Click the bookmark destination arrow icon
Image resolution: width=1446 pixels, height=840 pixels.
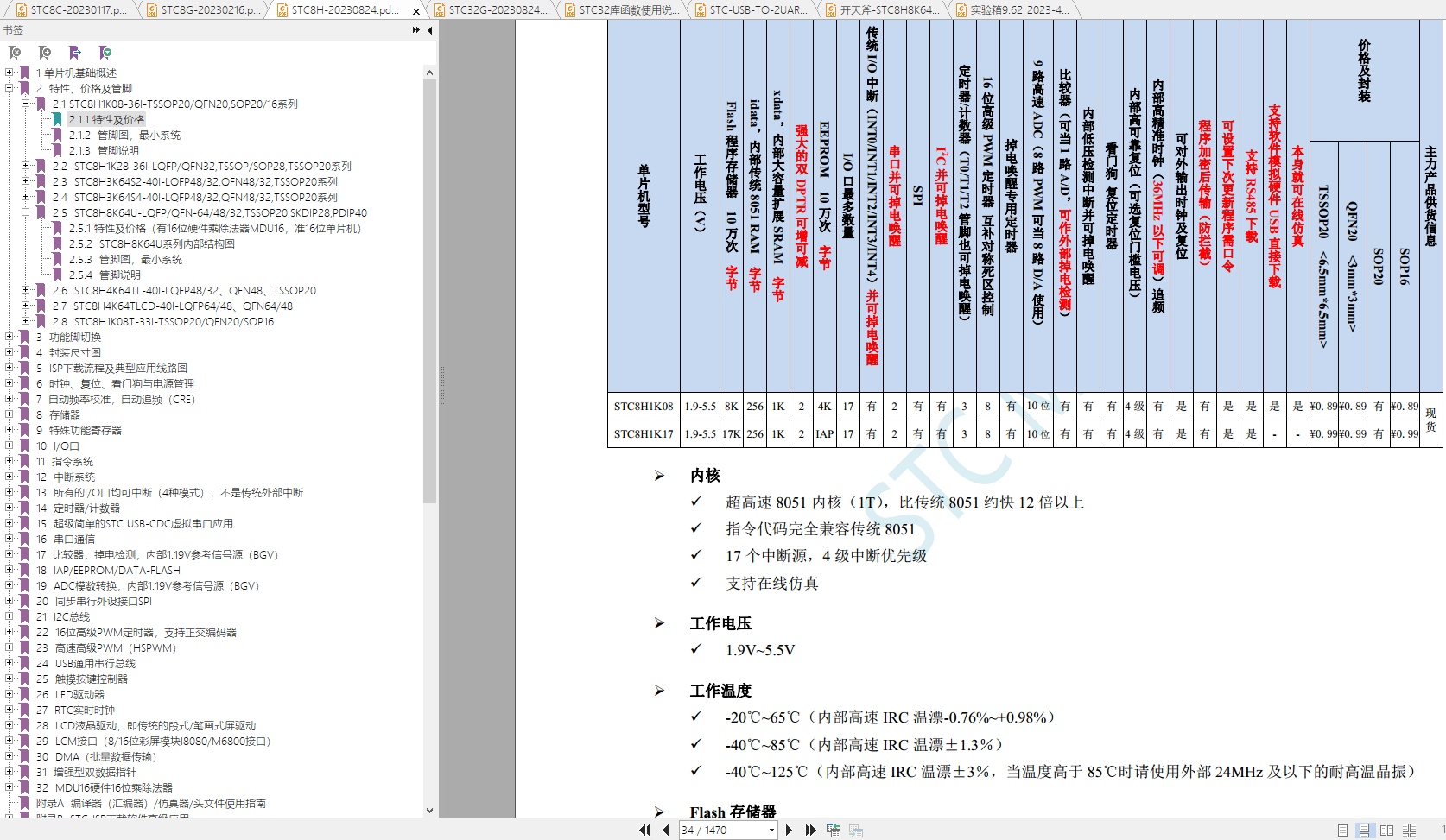point(75,53)
